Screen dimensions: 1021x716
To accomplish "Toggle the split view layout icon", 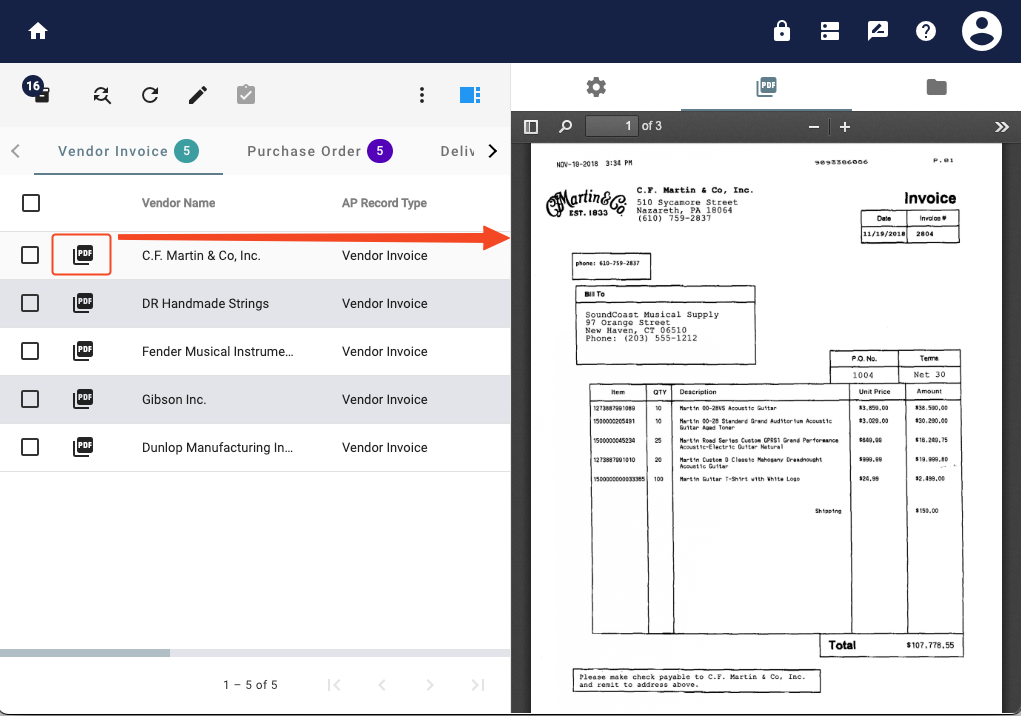I will pos(470,95).
